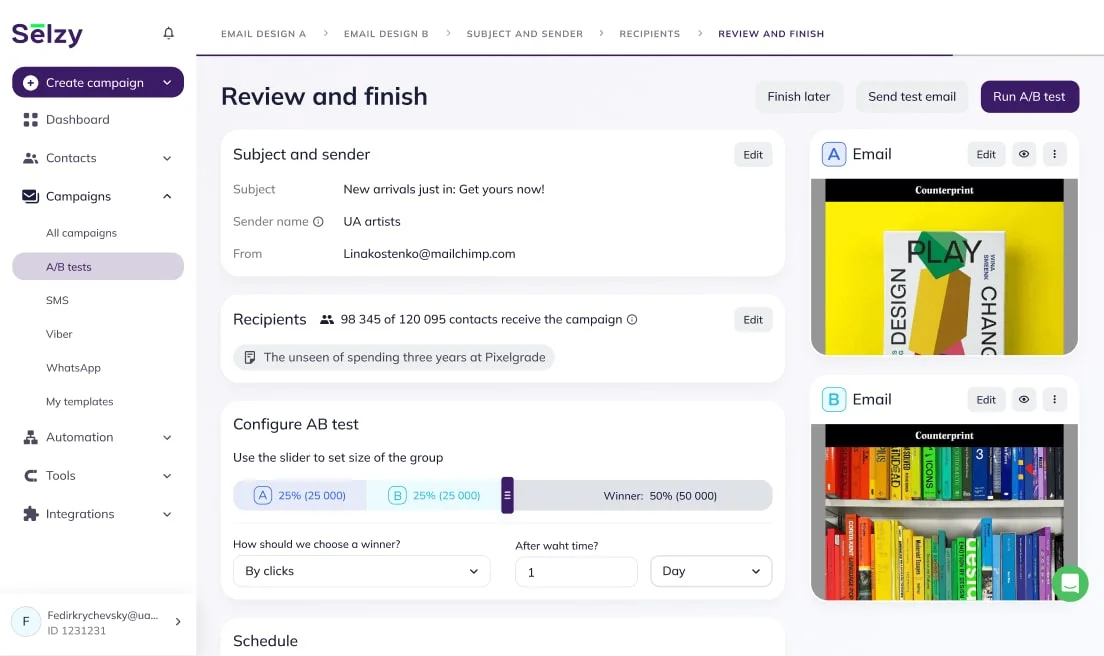Select SMS under Campaigns

tap(57, 300)
